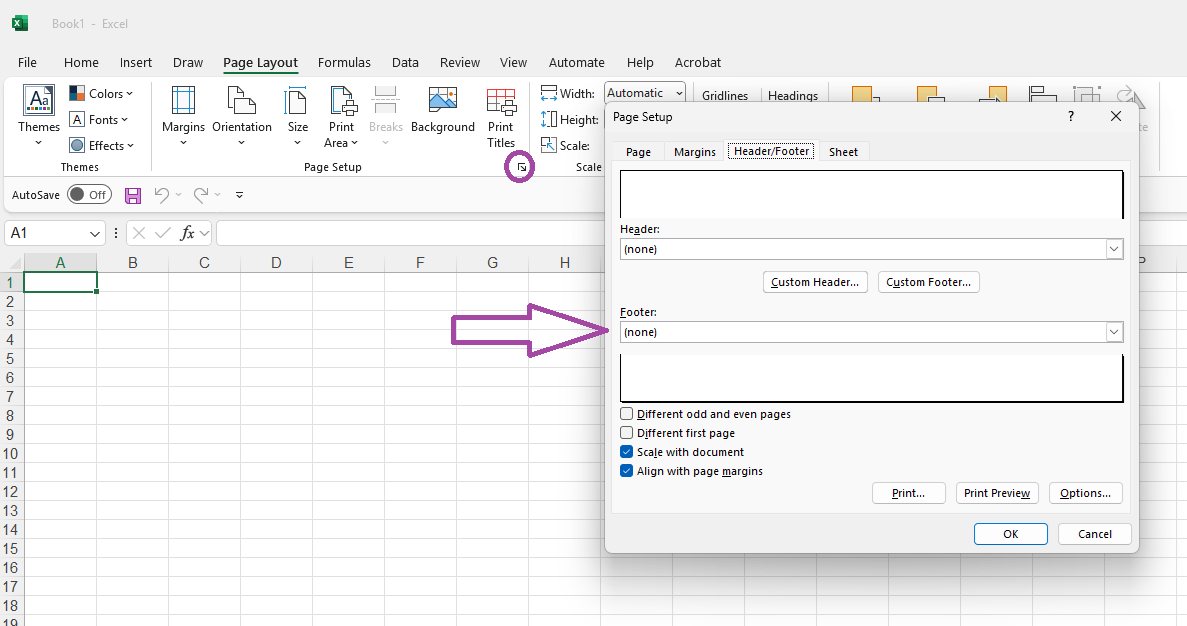Expand the Footer dropdown list
1187x626 pixels.
pyautogui.click(x=1114, y=332)
